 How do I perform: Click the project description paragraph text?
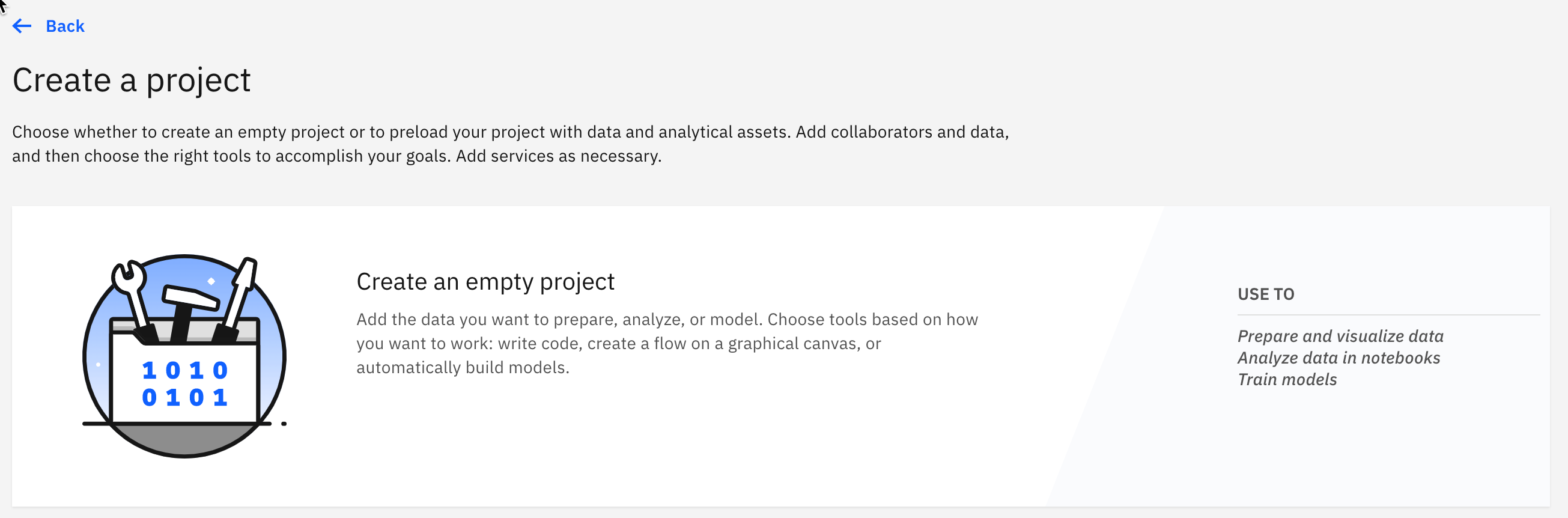click(511, 143)
